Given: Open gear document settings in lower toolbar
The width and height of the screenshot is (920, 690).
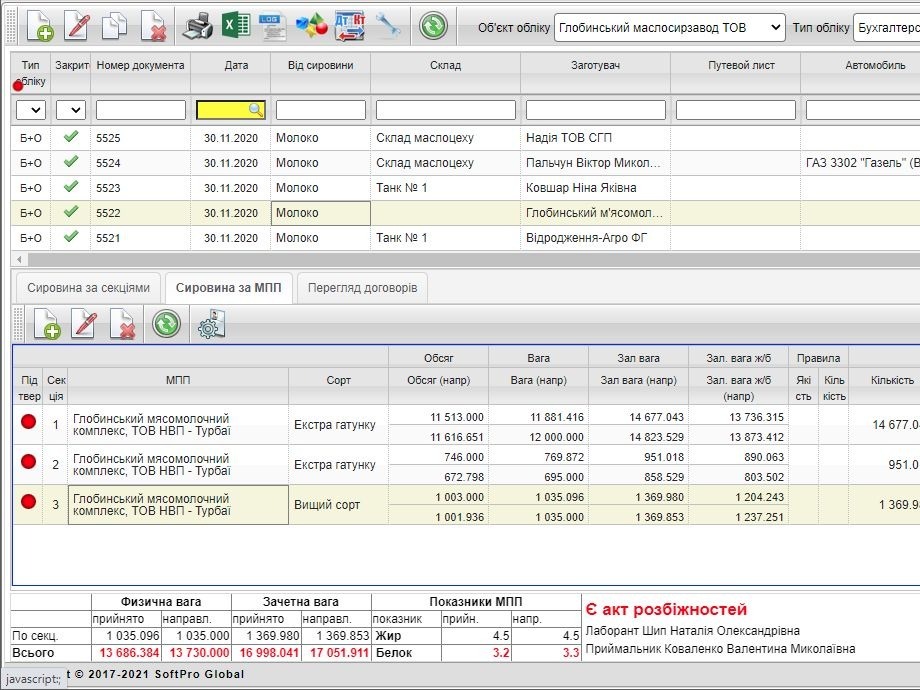Looking at the screenshot, I should tap(212, 324).
